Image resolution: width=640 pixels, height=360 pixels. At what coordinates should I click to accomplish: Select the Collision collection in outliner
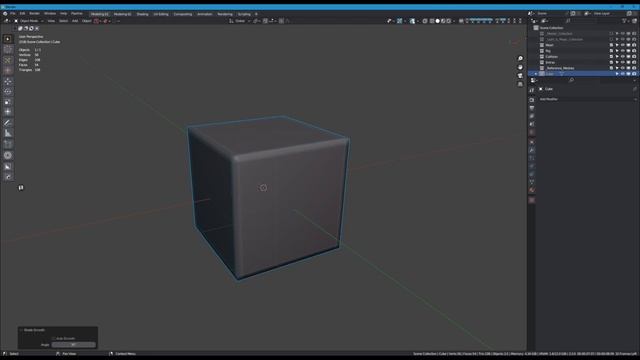551,57
